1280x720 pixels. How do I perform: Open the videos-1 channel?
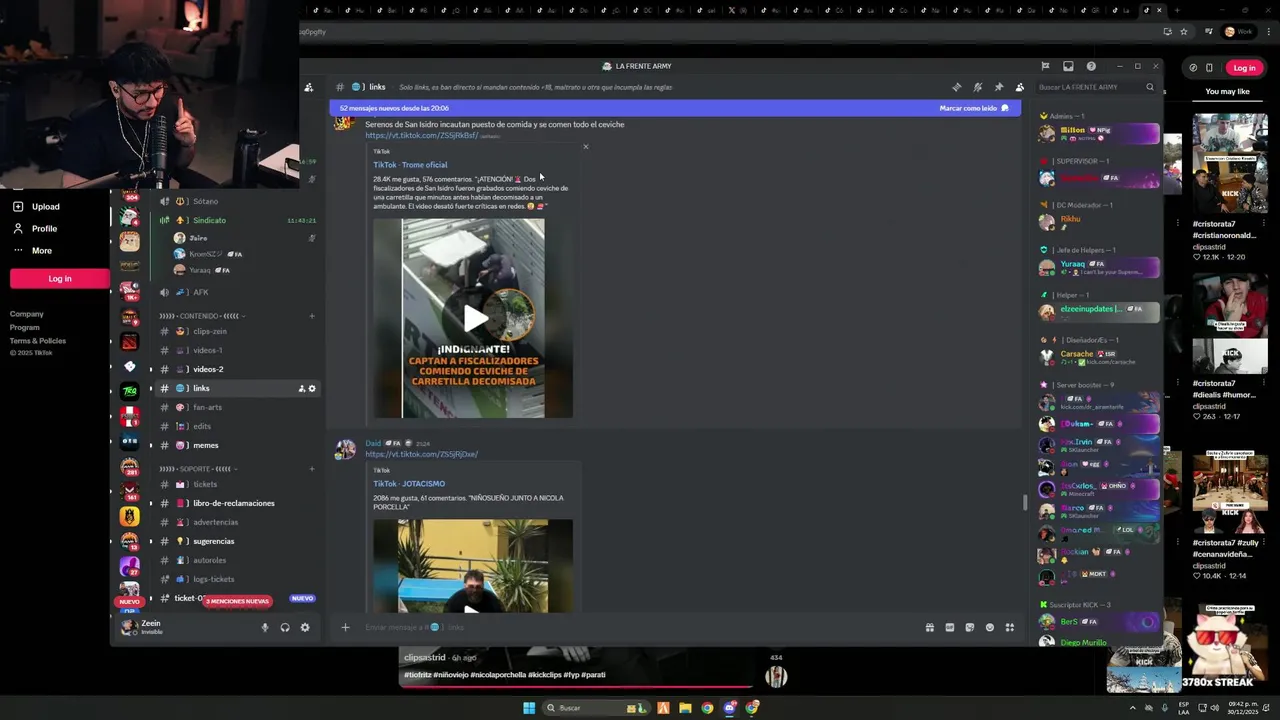tap(238, 350)
